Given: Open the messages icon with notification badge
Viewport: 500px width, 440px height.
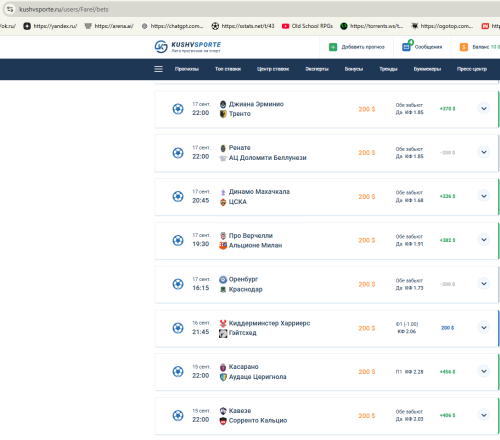Looking at the screenshot, I should [x=407, y=46].
